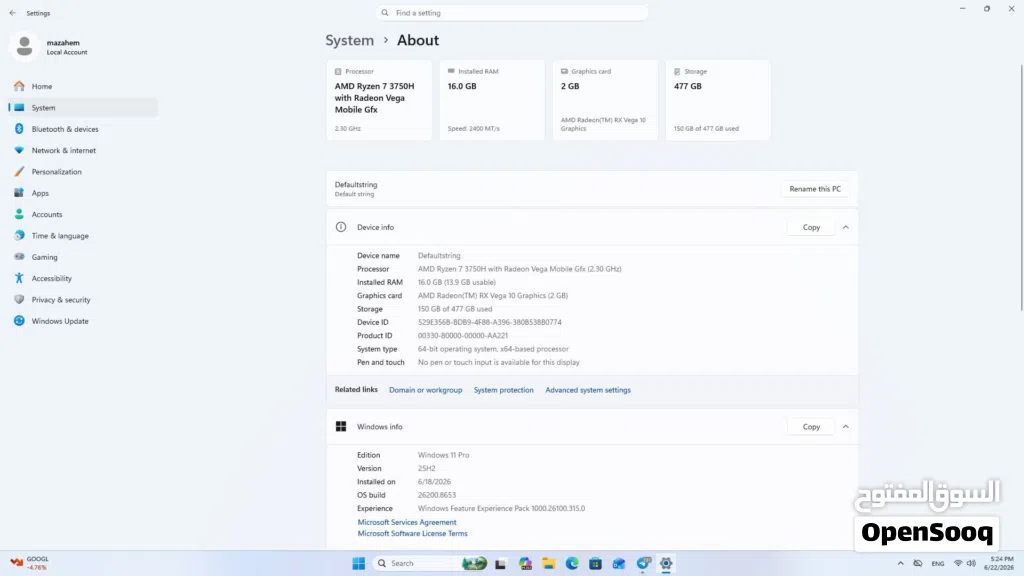1024x576 pixels.
Task: Open Task View on the taskbar
Action: point(501,564)
